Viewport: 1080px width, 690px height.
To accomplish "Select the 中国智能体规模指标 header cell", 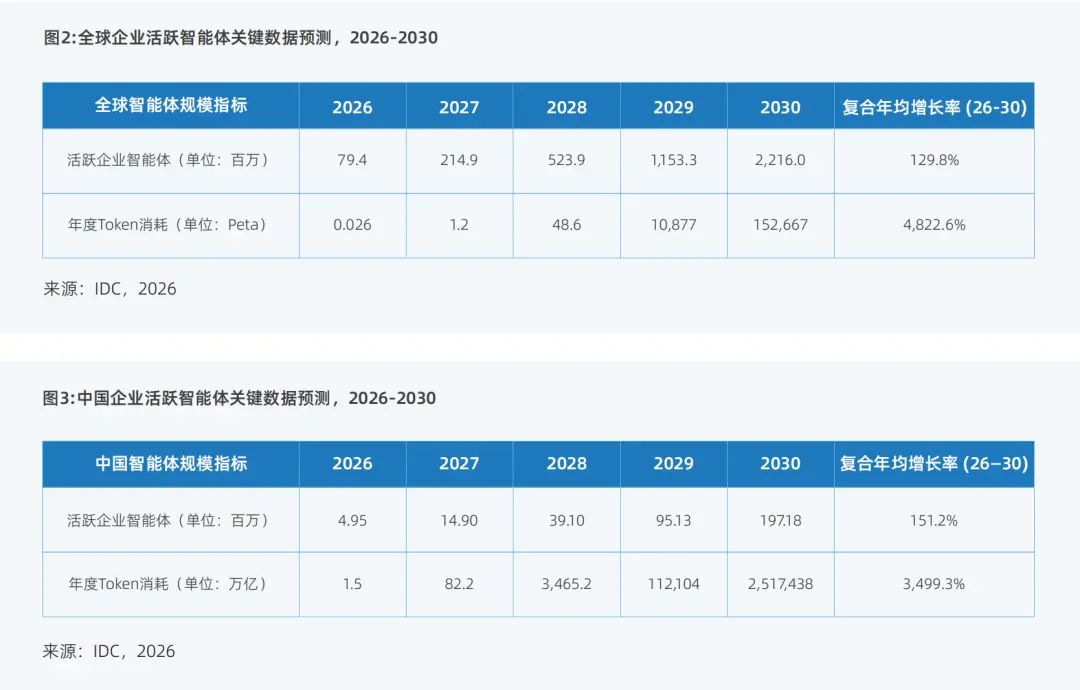I will (x=171, y=464).
